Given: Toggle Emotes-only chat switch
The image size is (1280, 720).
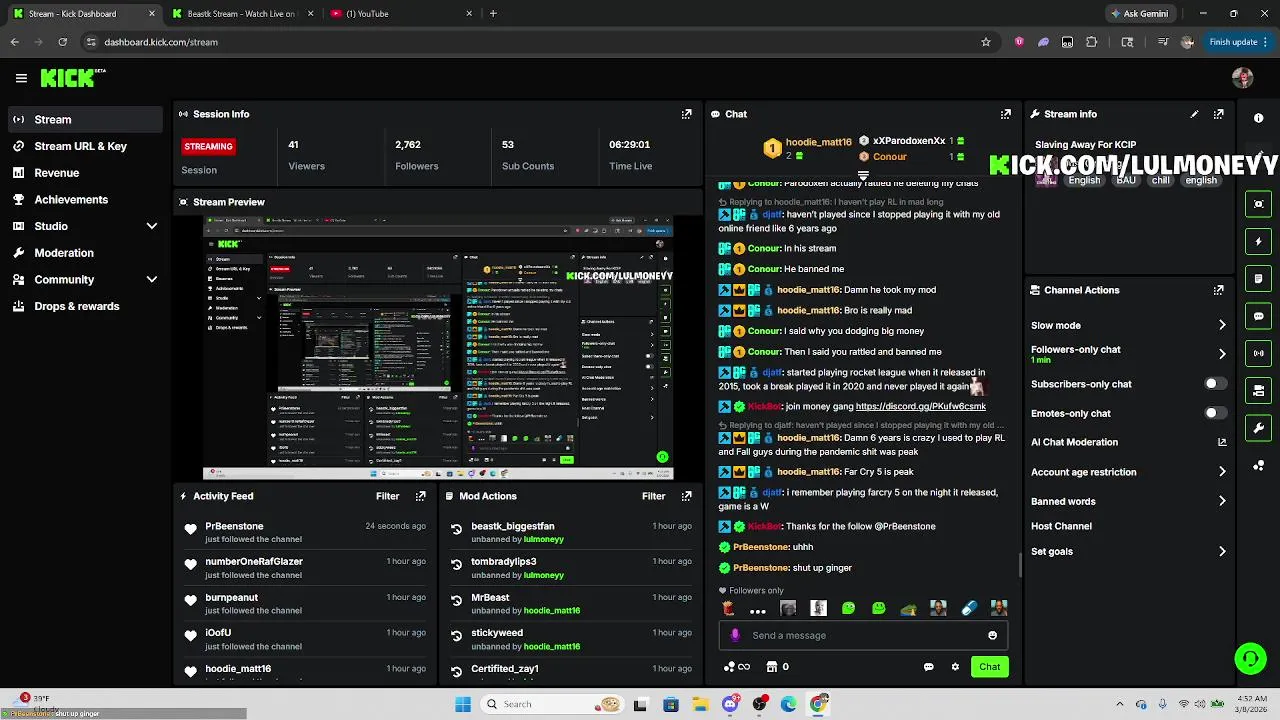Looking at the screenshot, I should (1215, 413).
